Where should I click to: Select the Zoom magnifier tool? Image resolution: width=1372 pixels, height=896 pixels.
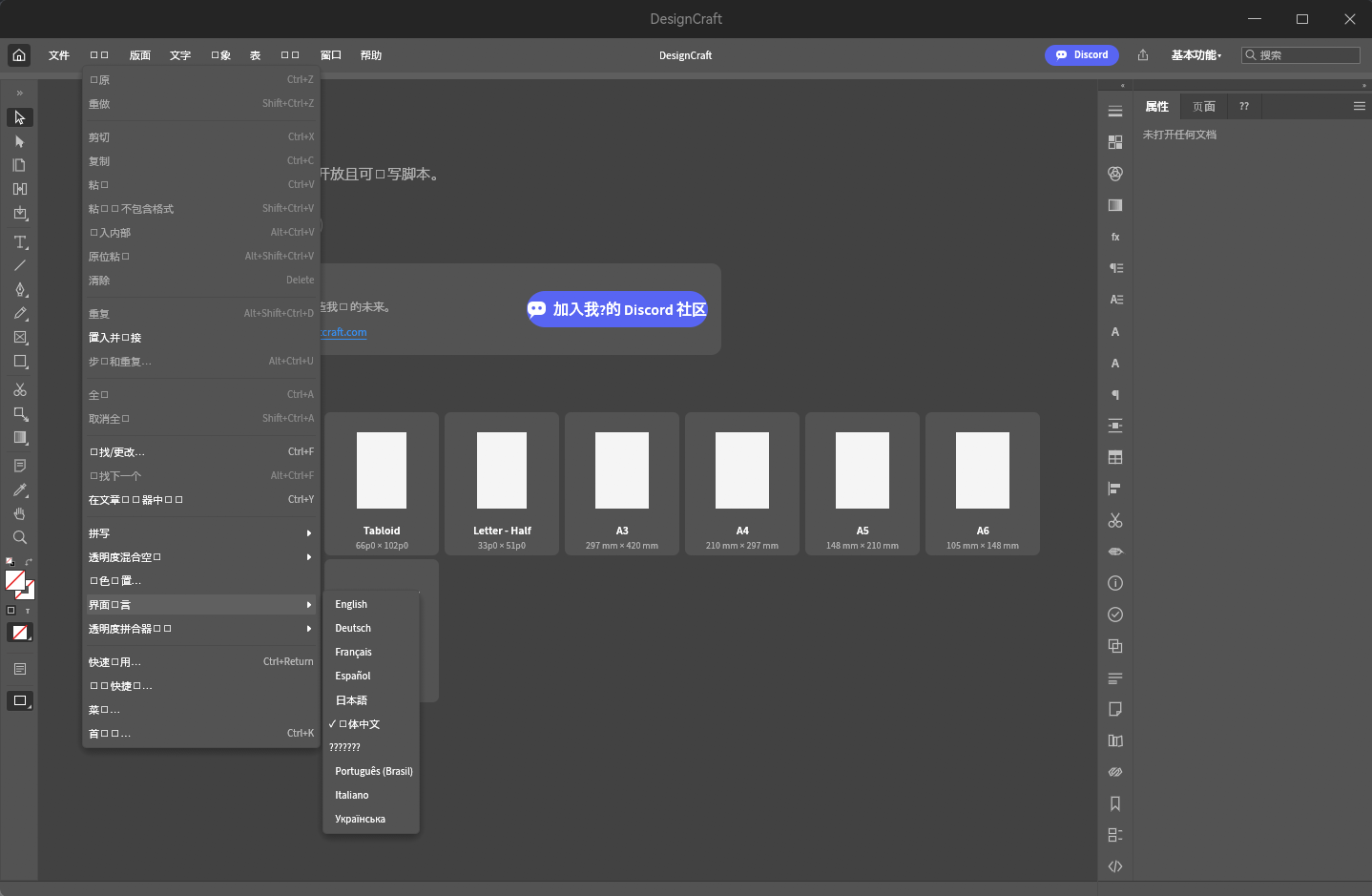pos(20,537)
